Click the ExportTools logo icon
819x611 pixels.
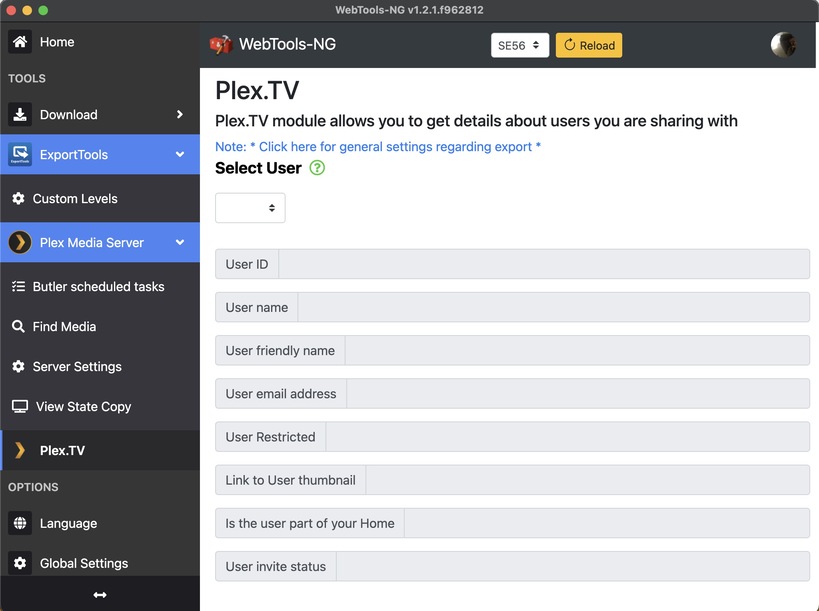[20, 155]
